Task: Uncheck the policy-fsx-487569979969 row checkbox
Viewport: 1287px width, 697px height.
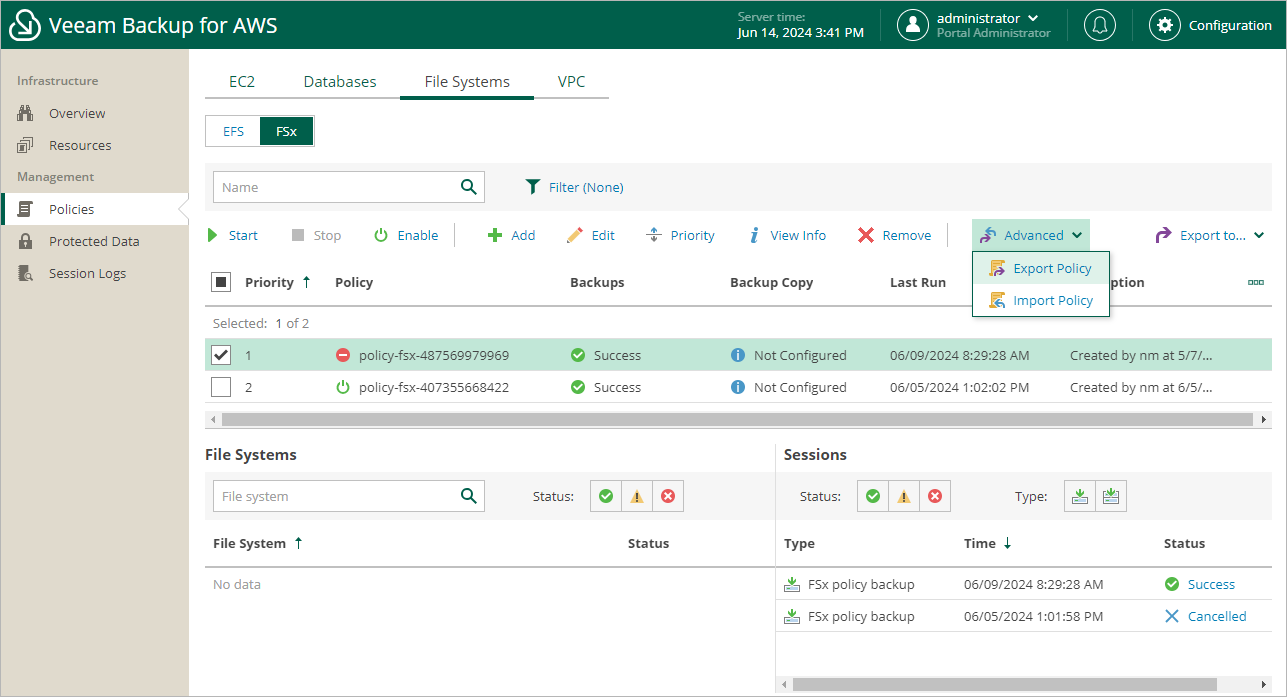Action: [221, 355]
